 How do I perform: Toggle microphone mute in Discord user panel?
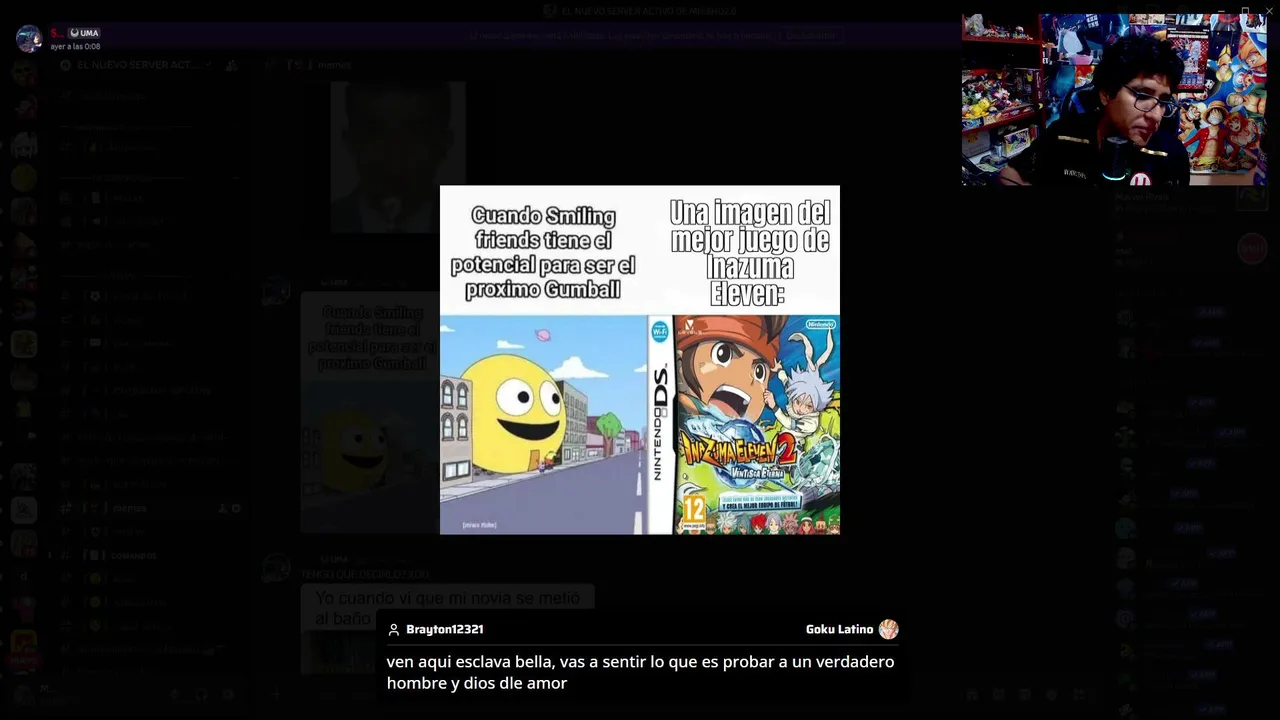pyautogui.click(x=176, y=695)
